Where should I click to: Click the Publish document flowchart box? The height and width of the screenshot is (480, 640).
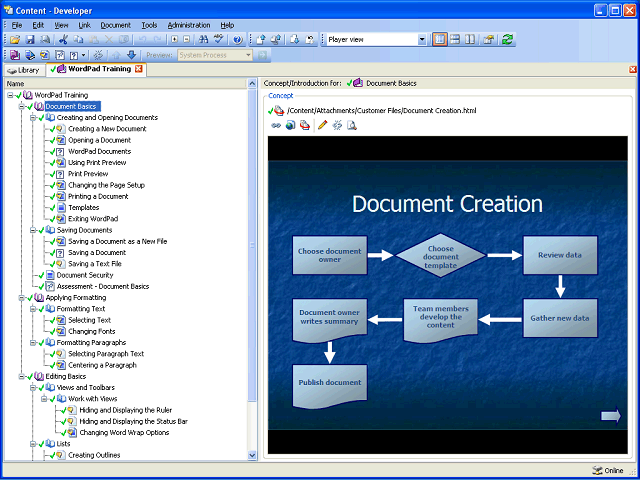coord(330,385)
